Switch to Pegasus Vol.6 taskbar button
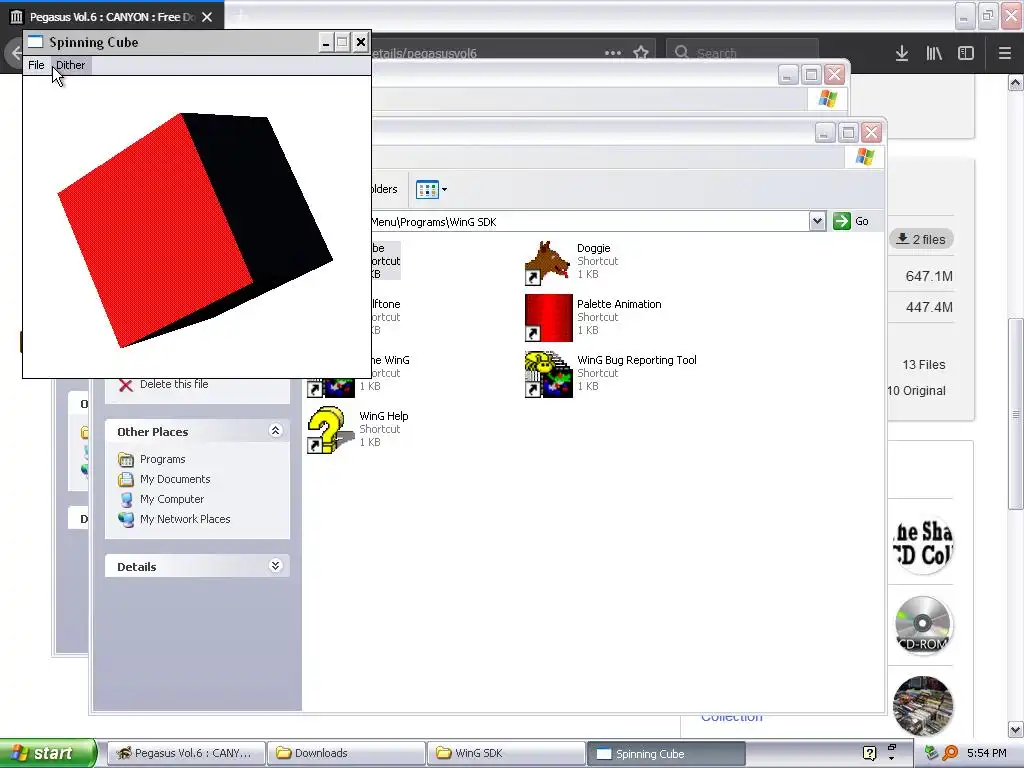The width and height of the screenshot is (1024, 768). click(x=186, y=753)
